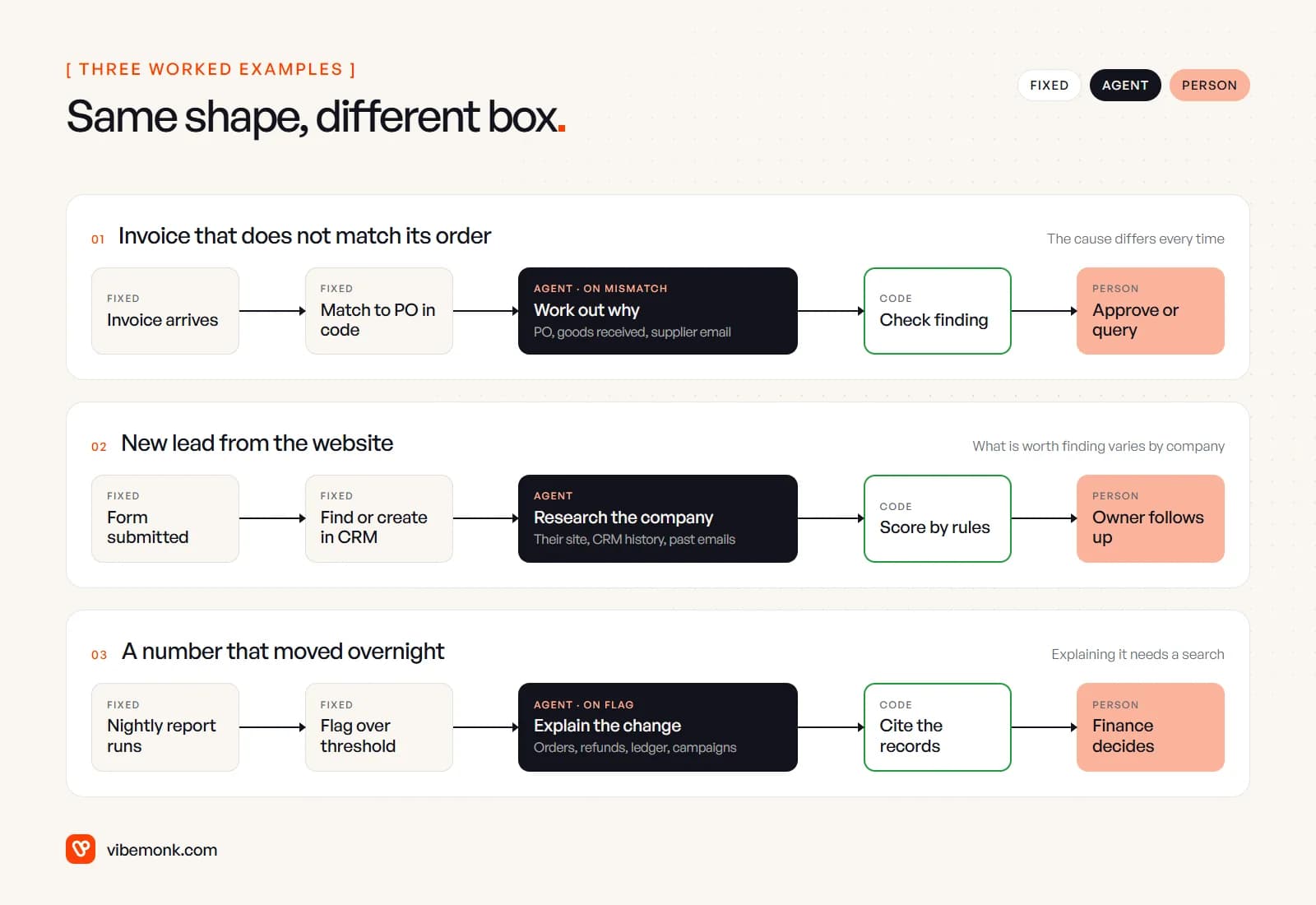1316x905 pixels.
Task: Click the "[ THREE WORKED EXAMPLES ]" label
Action: pyautogui.click(x=211, y=69)
